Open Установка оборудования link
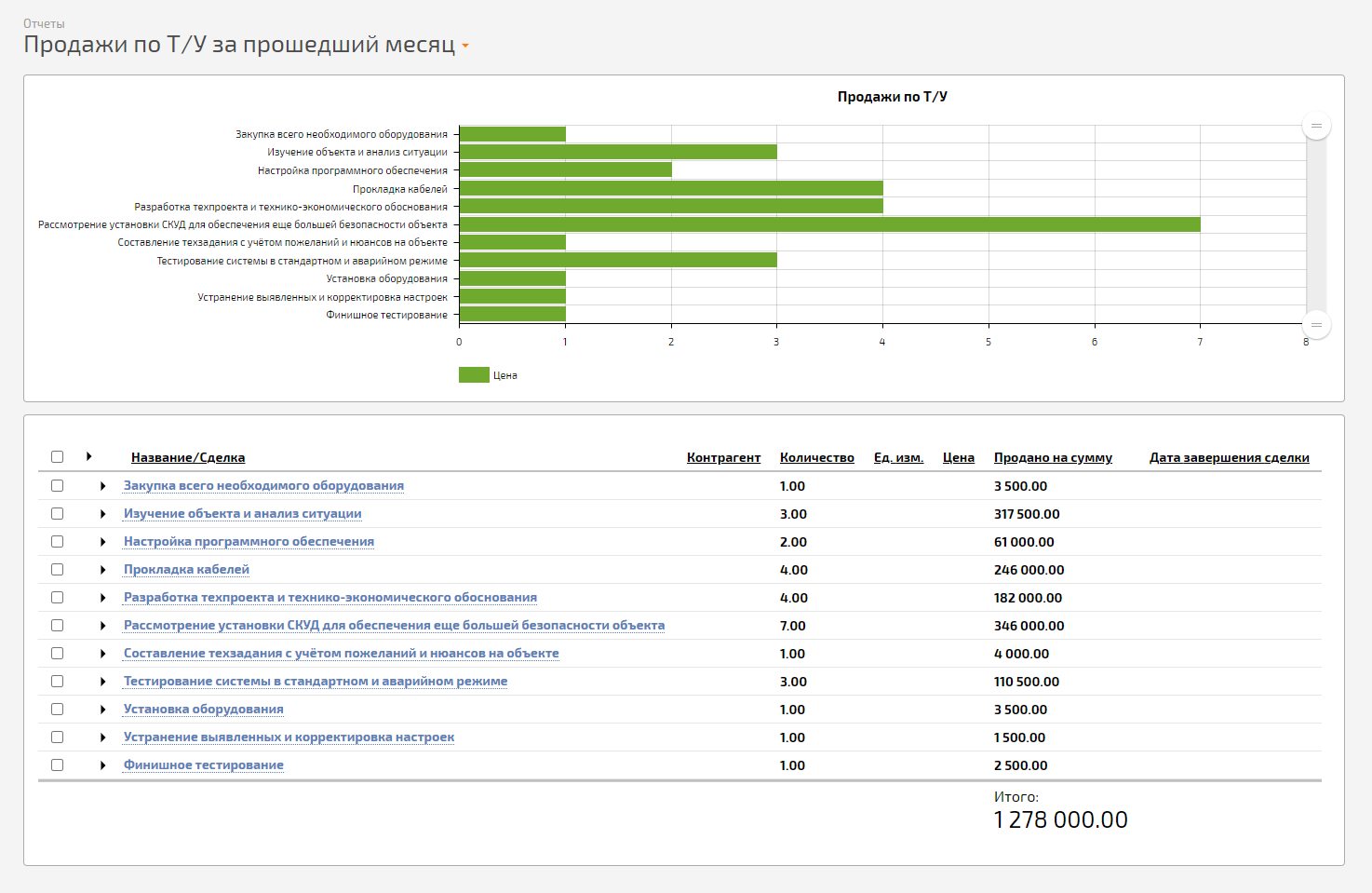This screenshot has height=893, width=1372. tap(204, 710)
